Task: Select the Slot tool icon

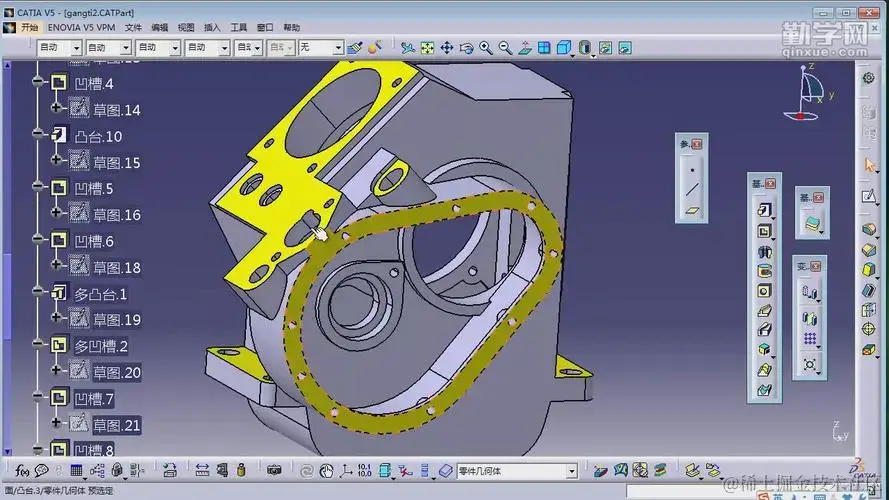Action: click(x=764, y=329)
